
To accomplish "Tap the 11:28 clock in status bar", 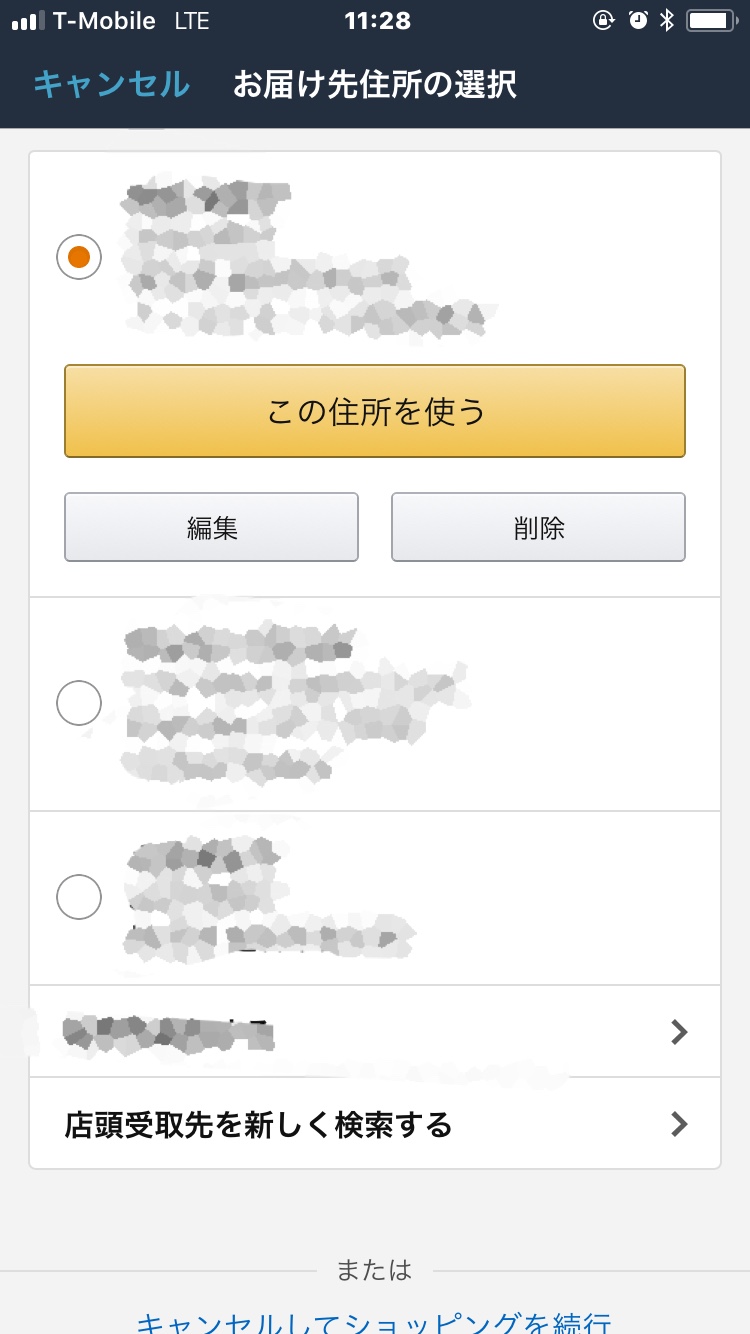I will (x=377, y=21).
